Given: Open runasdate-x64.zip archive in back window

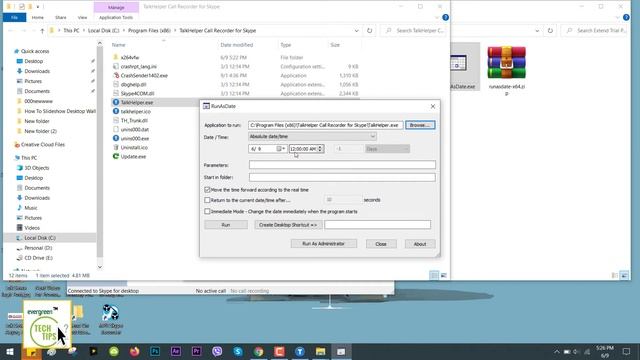Looking at the screenshot, I should coord(507,70).
